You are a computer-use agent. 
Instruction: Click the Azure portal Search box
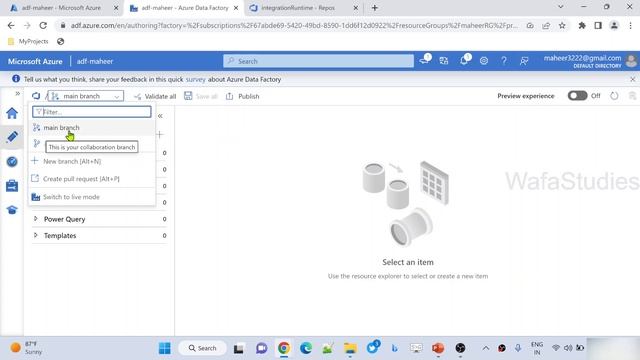tap(318, 61)
